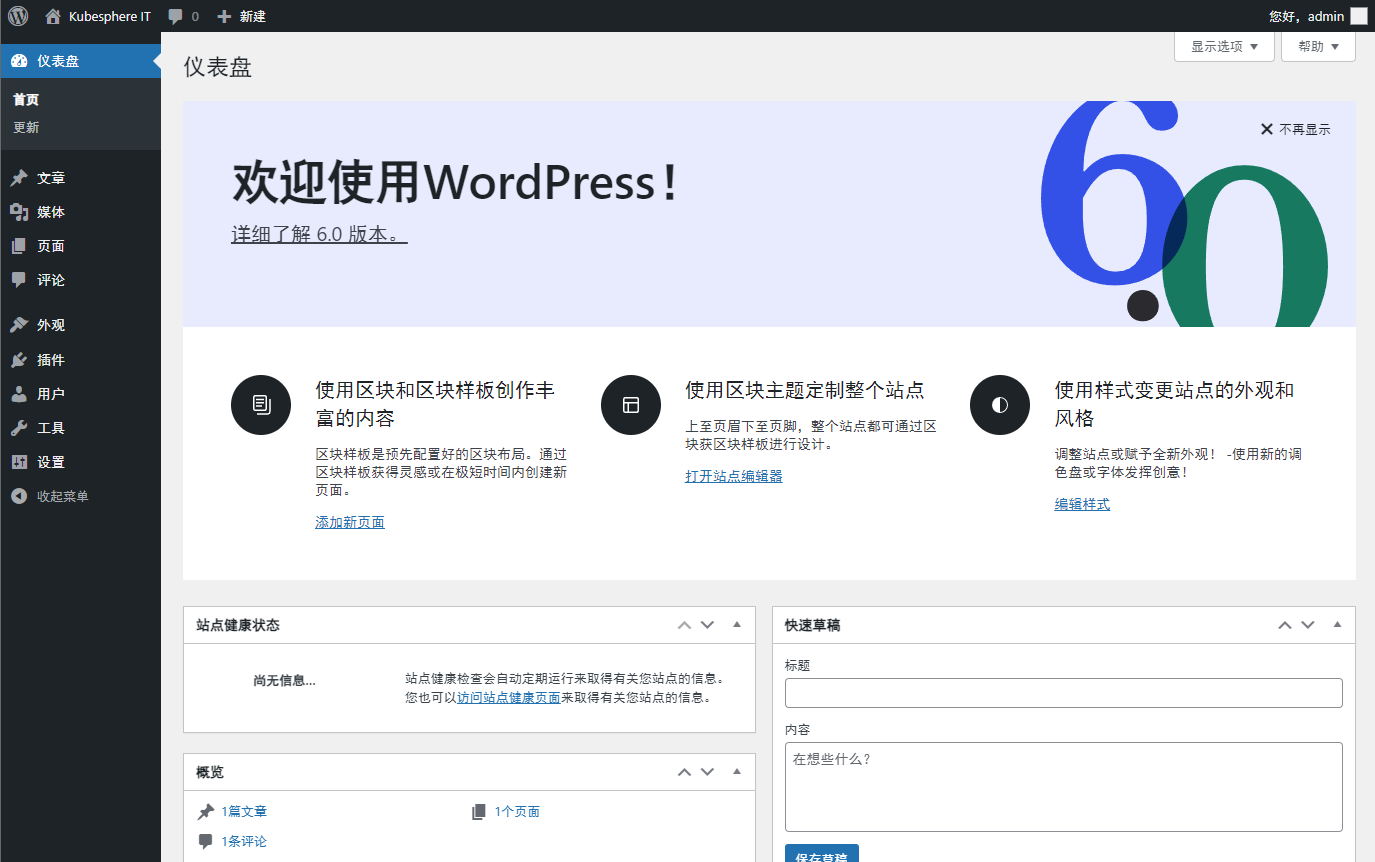Click the 工具 wrench icon in sidebar
This screenshot has height=862, width=1375.
(x=19, y=428)
